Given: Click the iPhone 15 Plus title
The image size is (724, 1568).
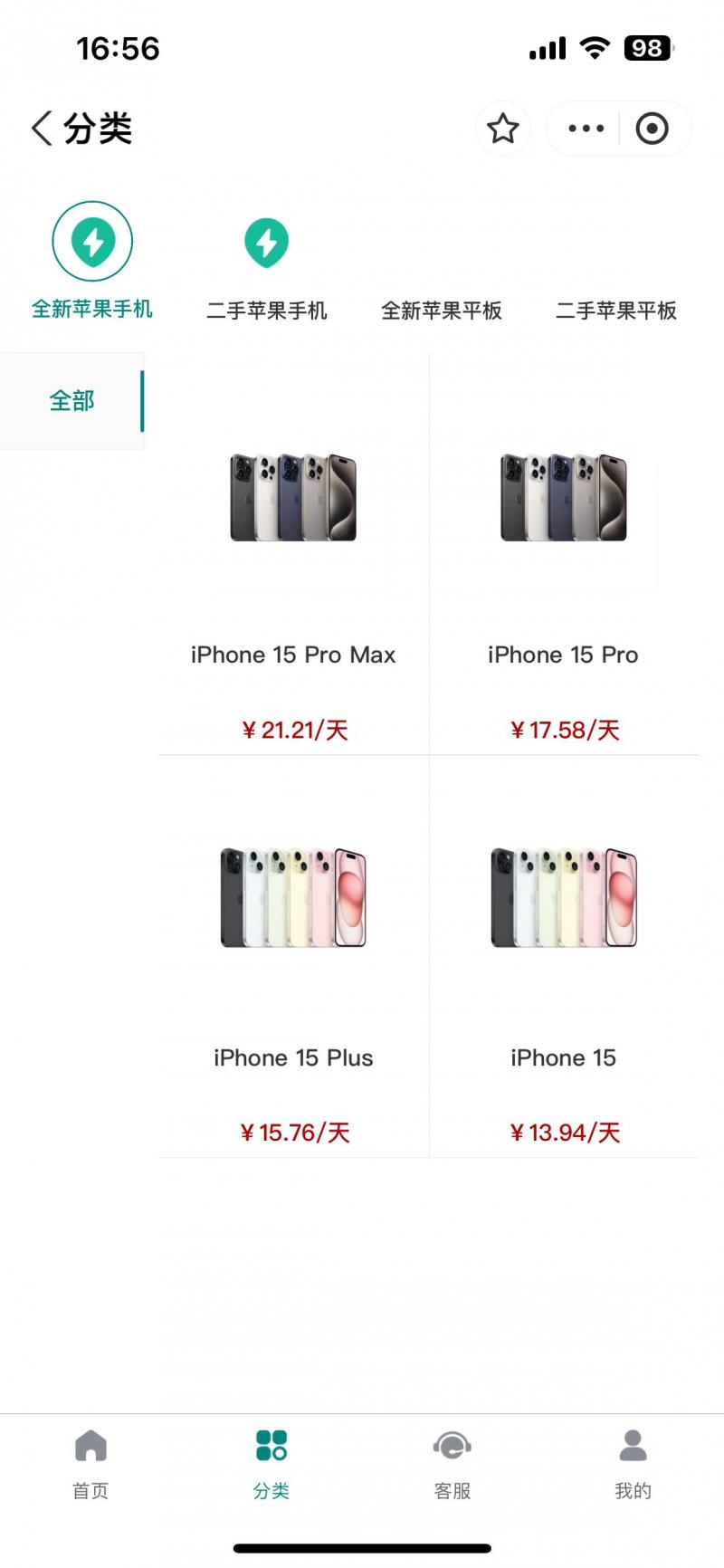Looking at the screenshot, I should click(x=293, y=1057).
